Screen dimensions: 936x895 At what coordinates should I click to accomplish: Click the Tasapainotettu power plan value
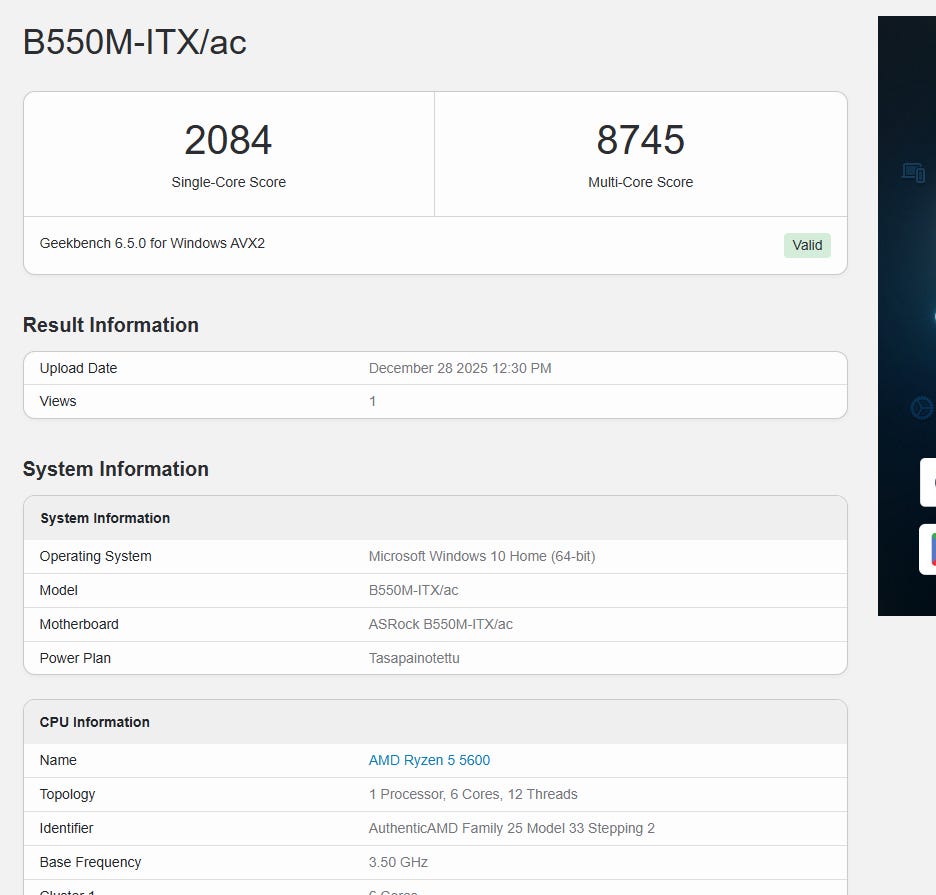point(414,659)
